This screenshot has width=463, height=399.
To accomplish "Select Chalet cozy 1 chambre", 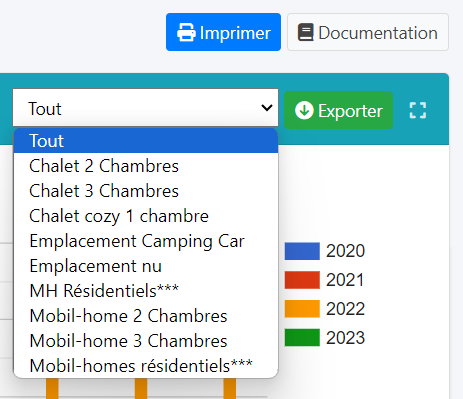I will click(x=146, y=216).
